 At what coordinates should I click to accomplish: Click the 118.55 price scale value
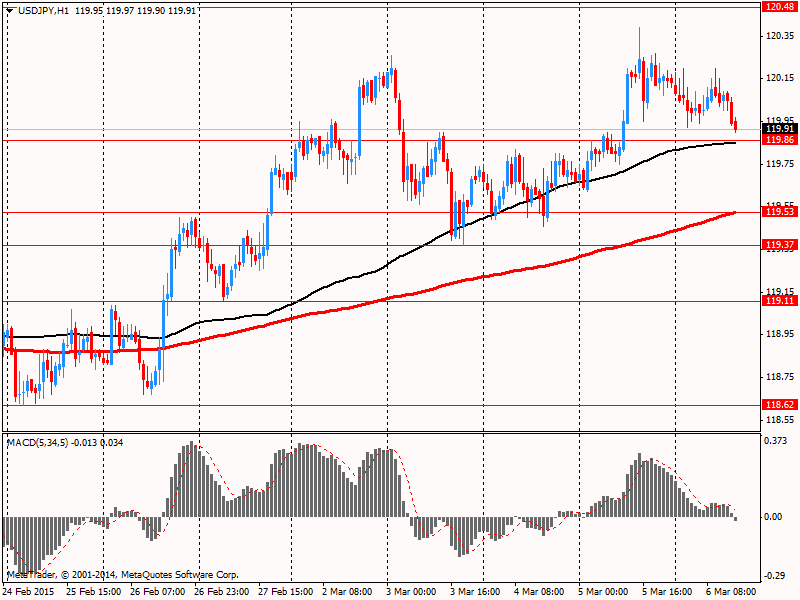[x=780, y=420]
